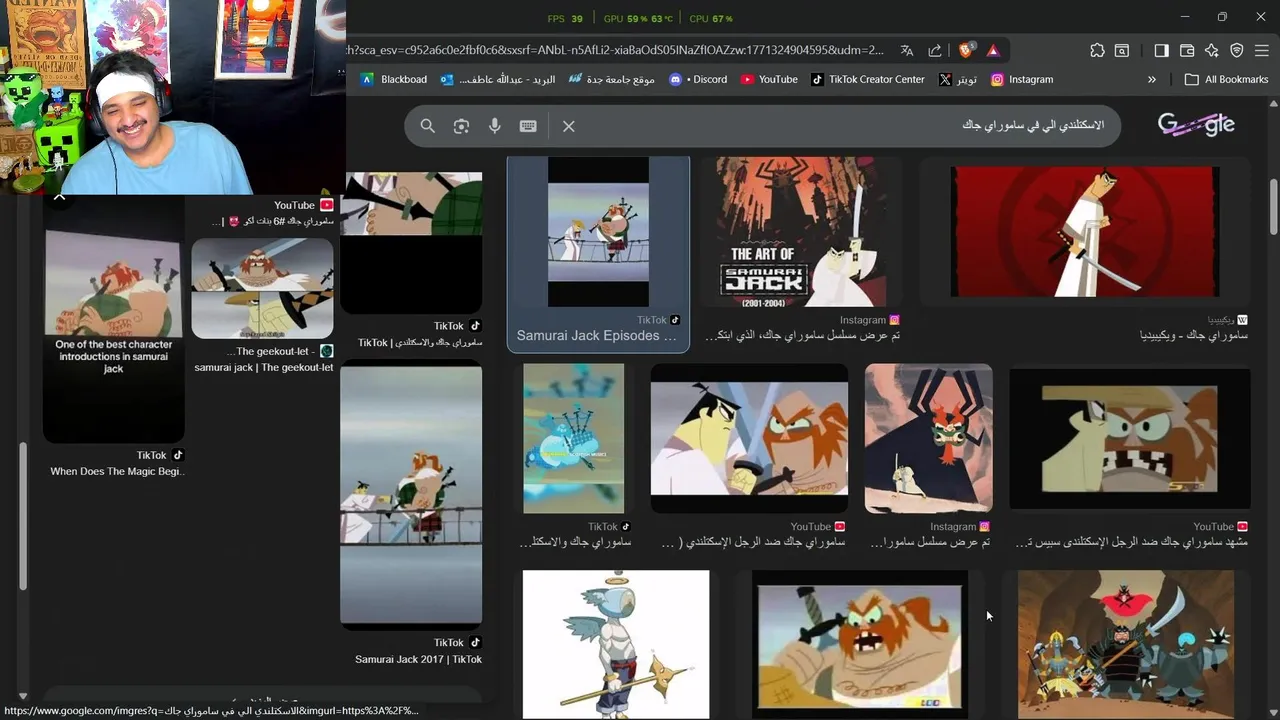This screenshot has width=1280, height=720.
Task: Open the YouTube bookmark
Action: 769,79
